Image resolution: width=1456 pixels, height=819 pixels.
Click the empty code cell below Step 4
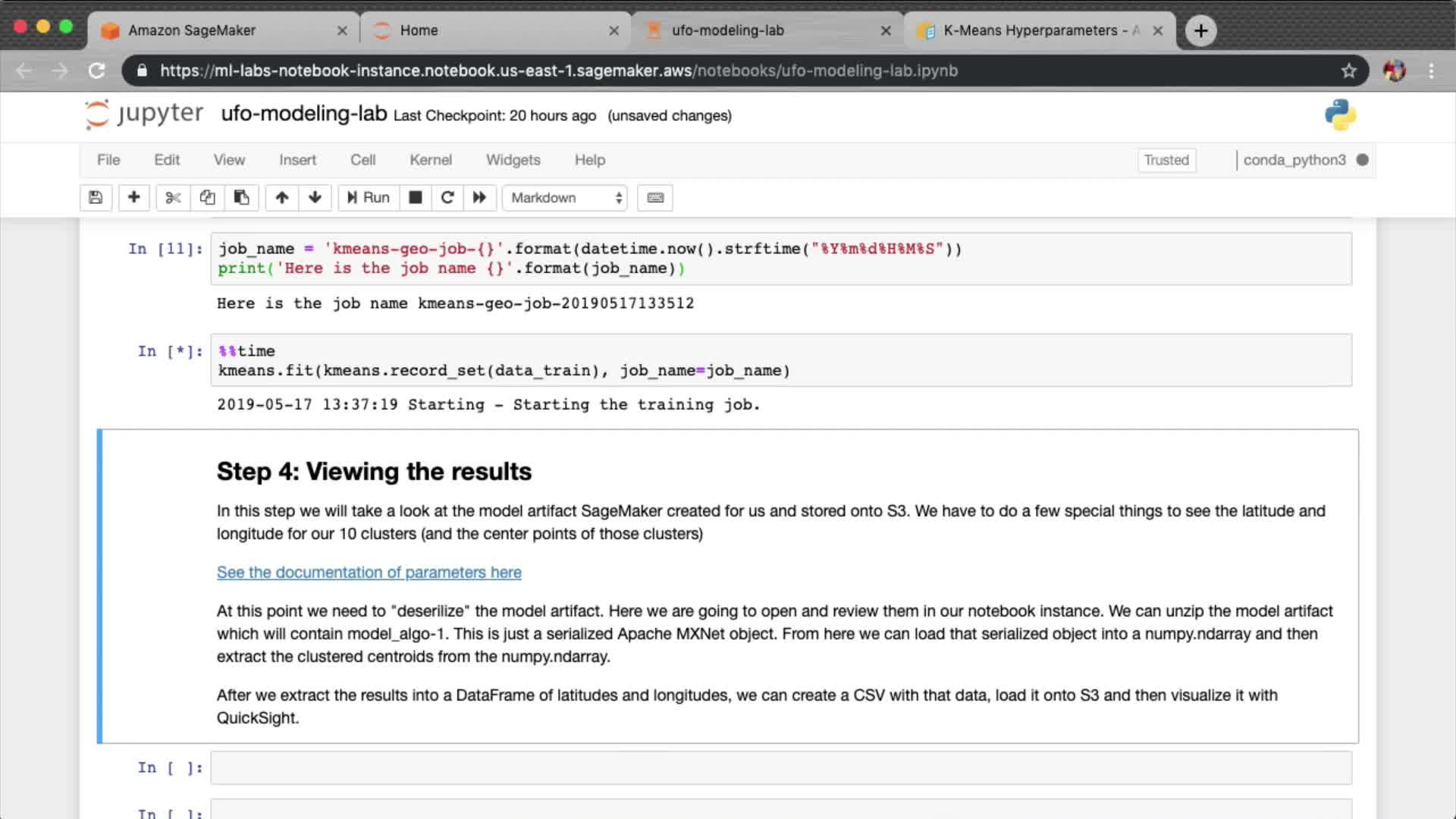pyautogui.click(x=781, y=768)
